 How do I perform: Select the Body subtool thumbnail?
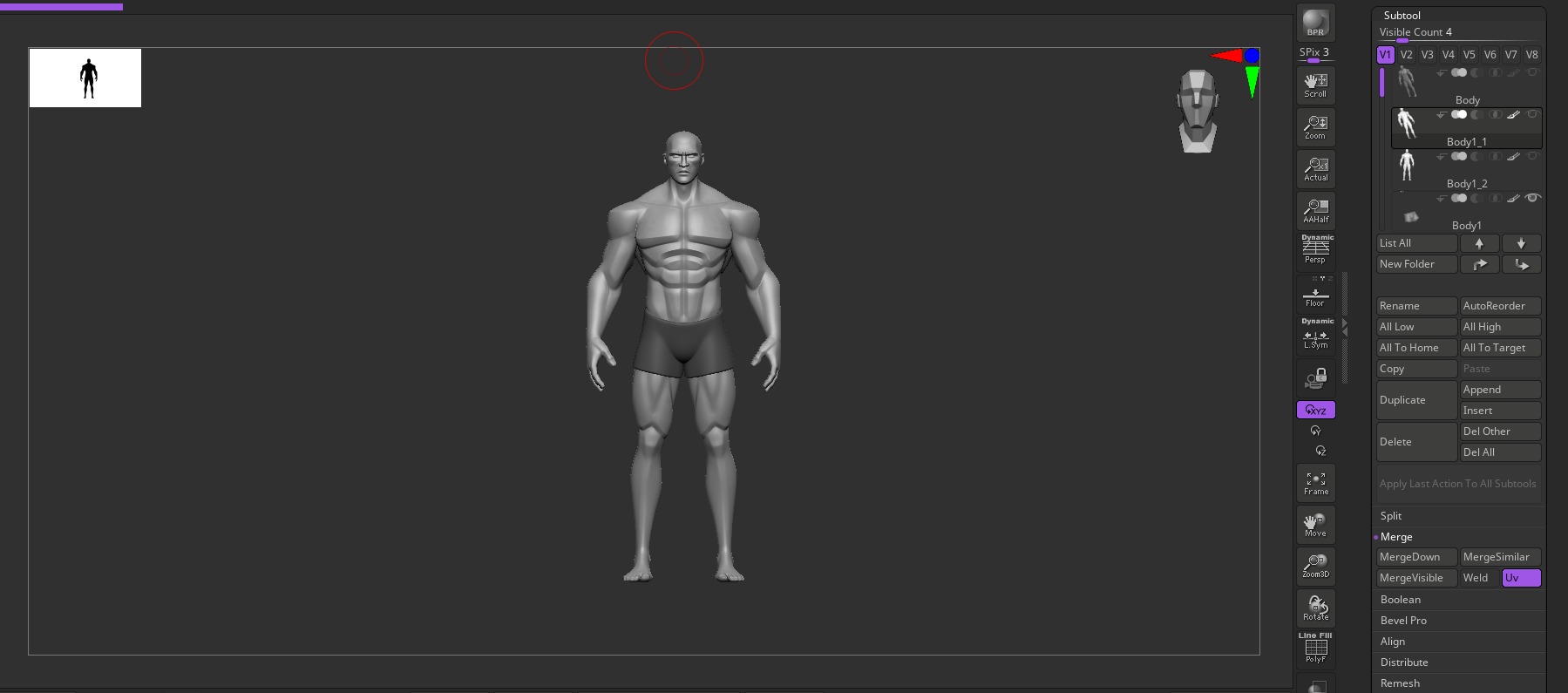(x=1407, y=82)
